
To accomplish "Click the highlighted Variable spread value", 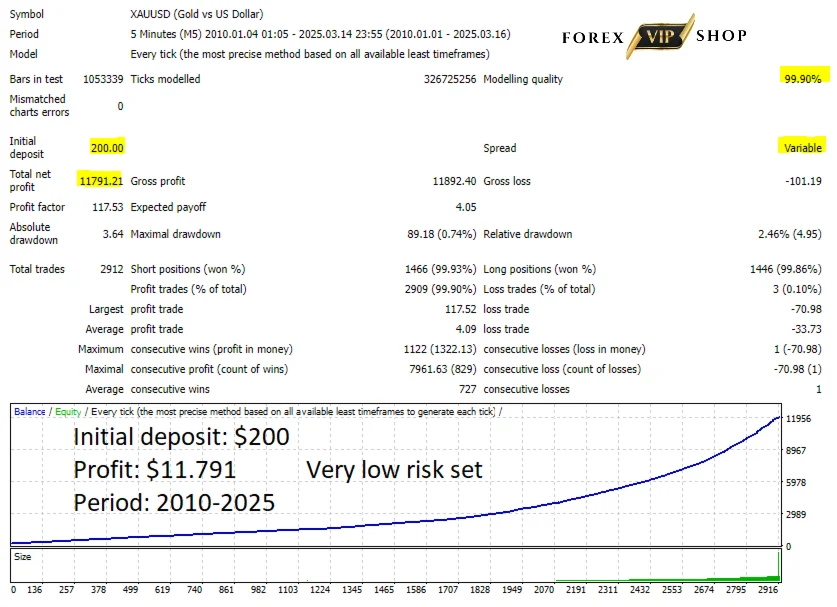I will click(802, 147).
